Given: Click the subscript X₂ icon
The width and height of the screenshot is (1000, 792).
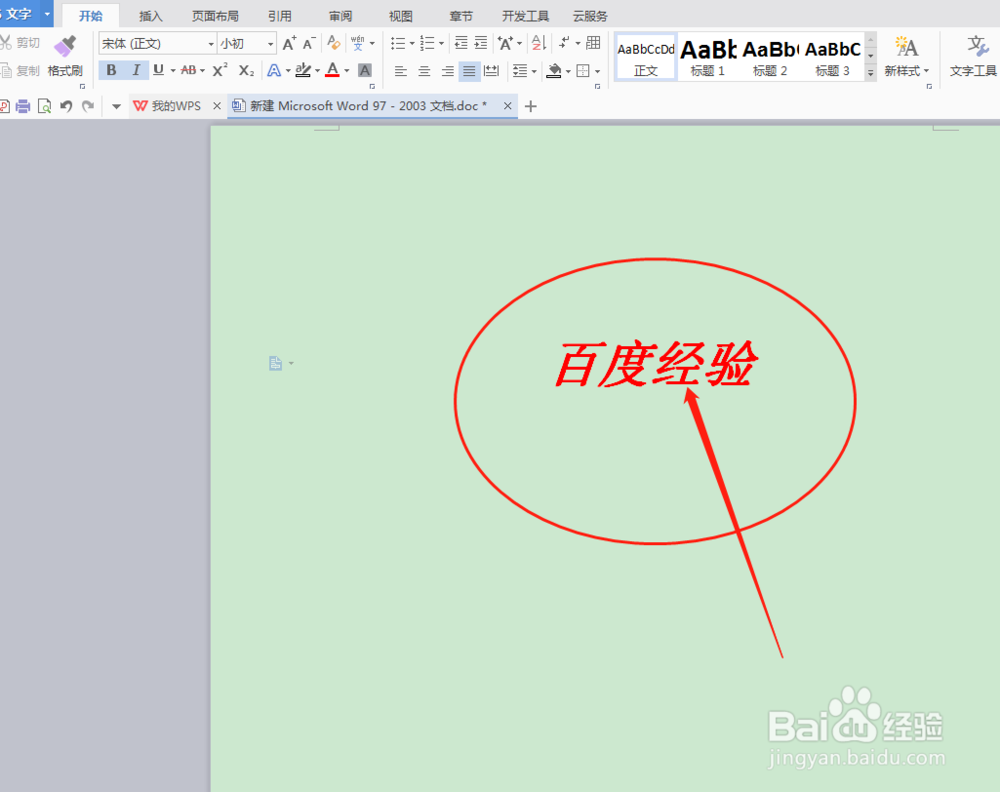Looking at the screenshot, I should tap(245, 71).
